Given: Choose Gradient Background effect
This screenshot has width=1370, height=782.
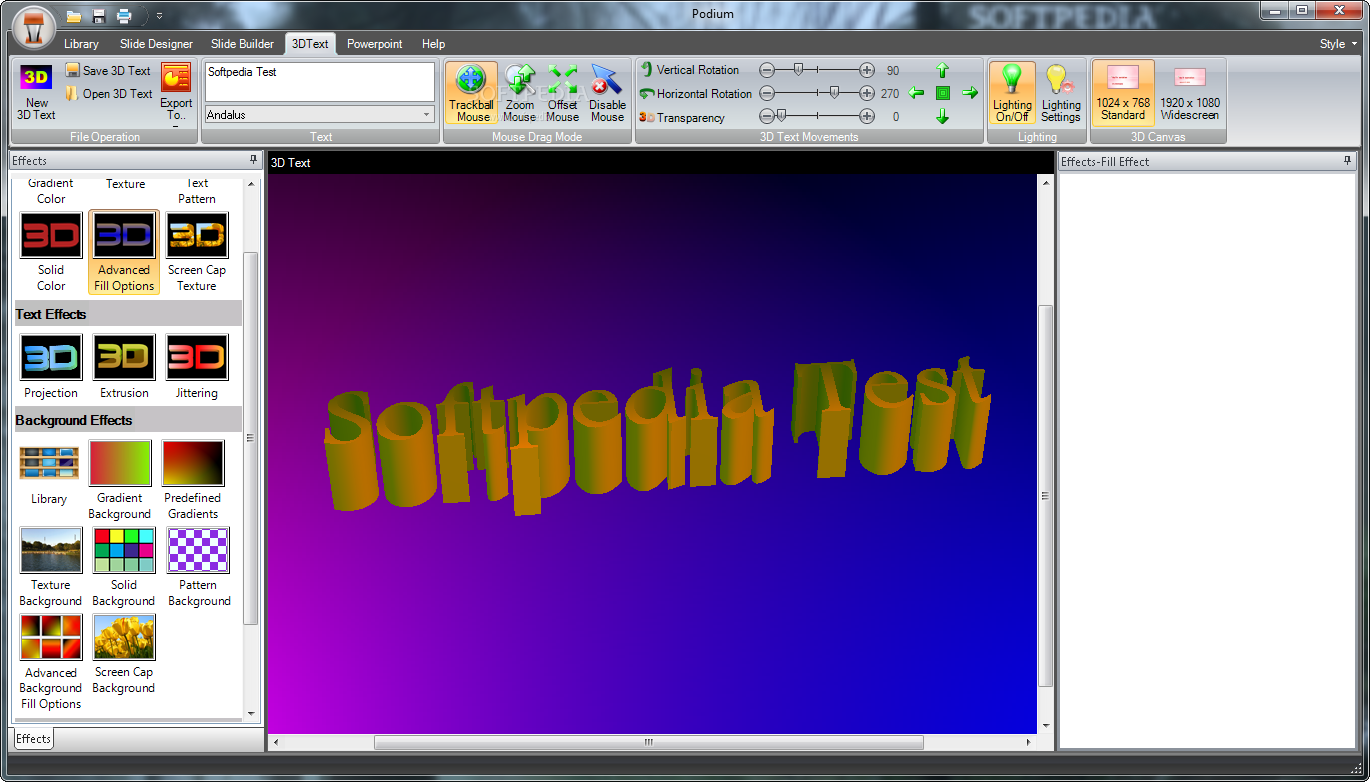Looking at the screenshot, I should click(x=120, y=481).
